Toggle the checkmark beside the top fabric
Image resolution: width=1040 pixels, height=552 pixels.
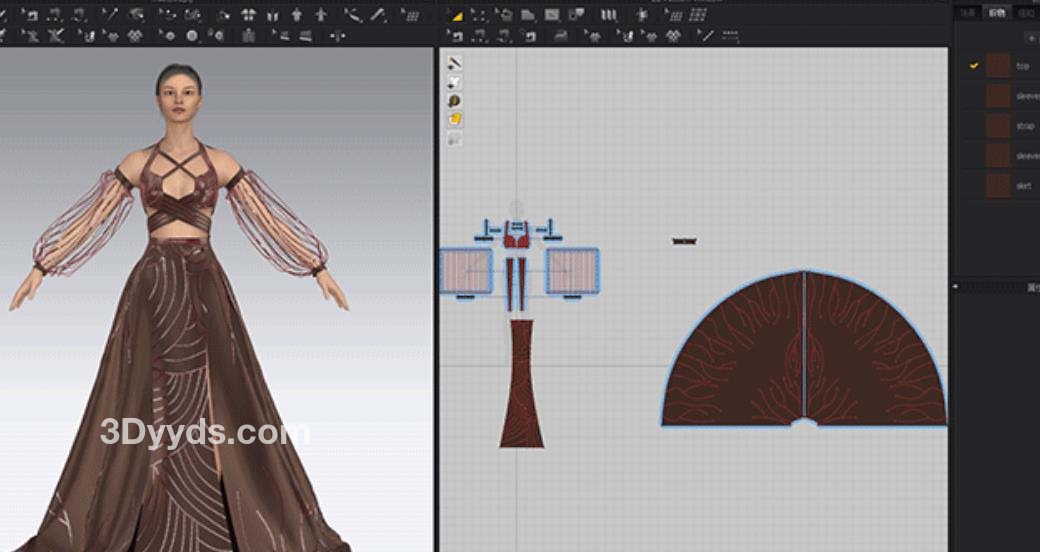[x=973, y=66]
